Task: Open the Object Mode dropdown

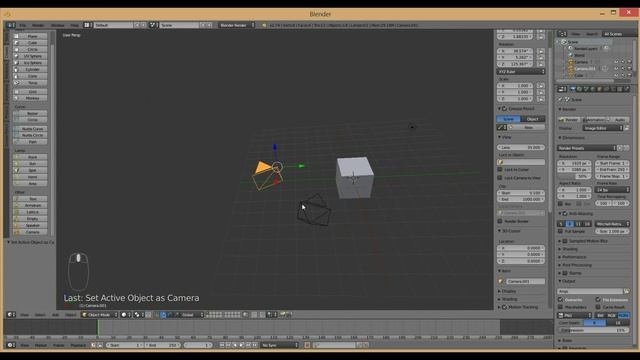Action: [x=100, y=315]
